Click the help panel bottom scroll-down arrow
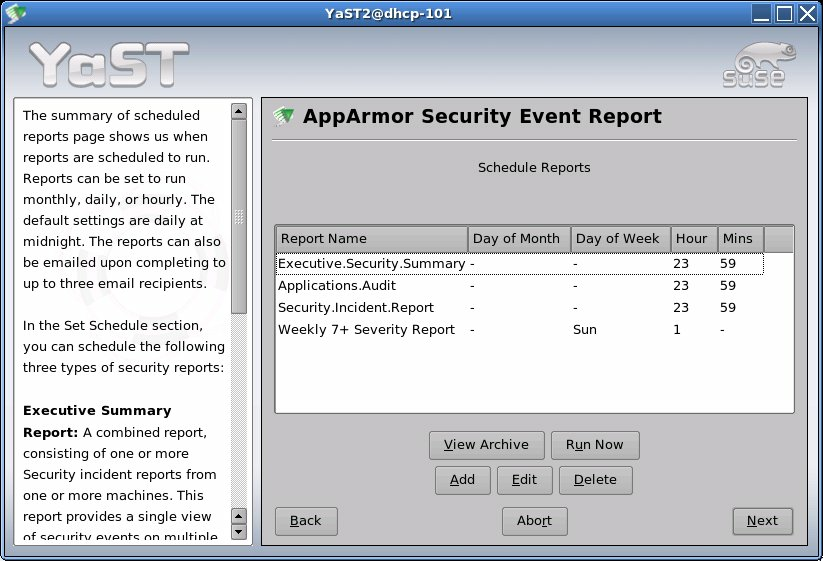 tap(239, 532)
